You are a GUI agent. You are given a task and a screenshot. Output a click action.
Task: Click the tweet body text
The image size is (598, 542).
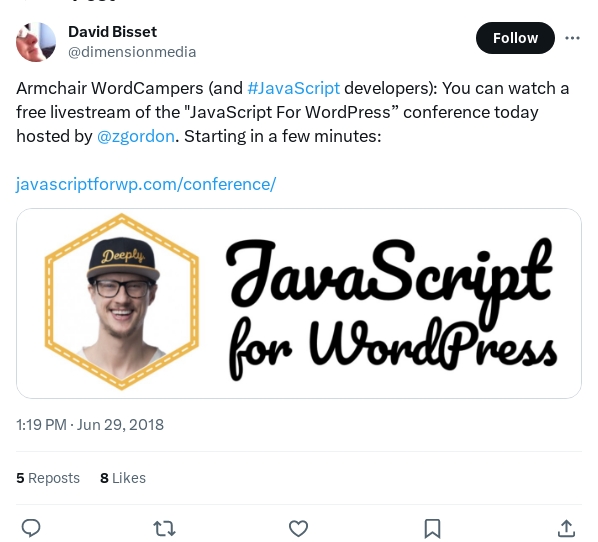point(293,112)
